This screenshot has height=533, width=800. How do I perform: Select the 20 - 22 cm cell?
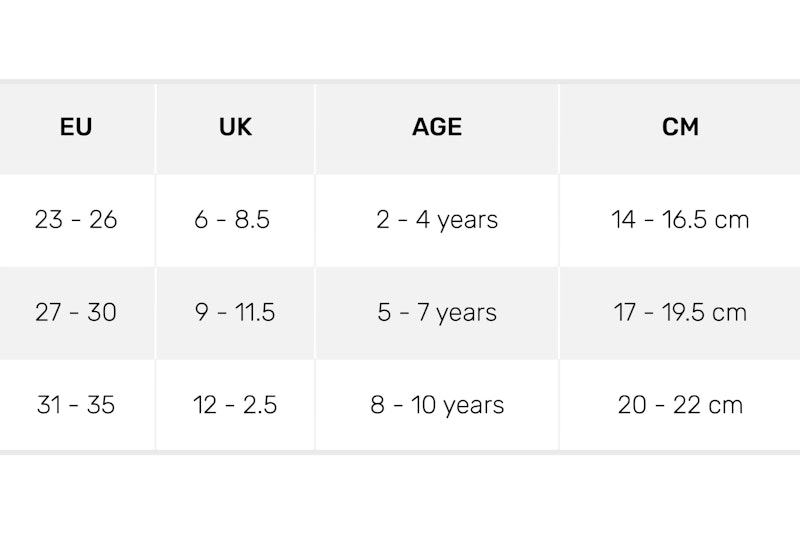[680, 405]
